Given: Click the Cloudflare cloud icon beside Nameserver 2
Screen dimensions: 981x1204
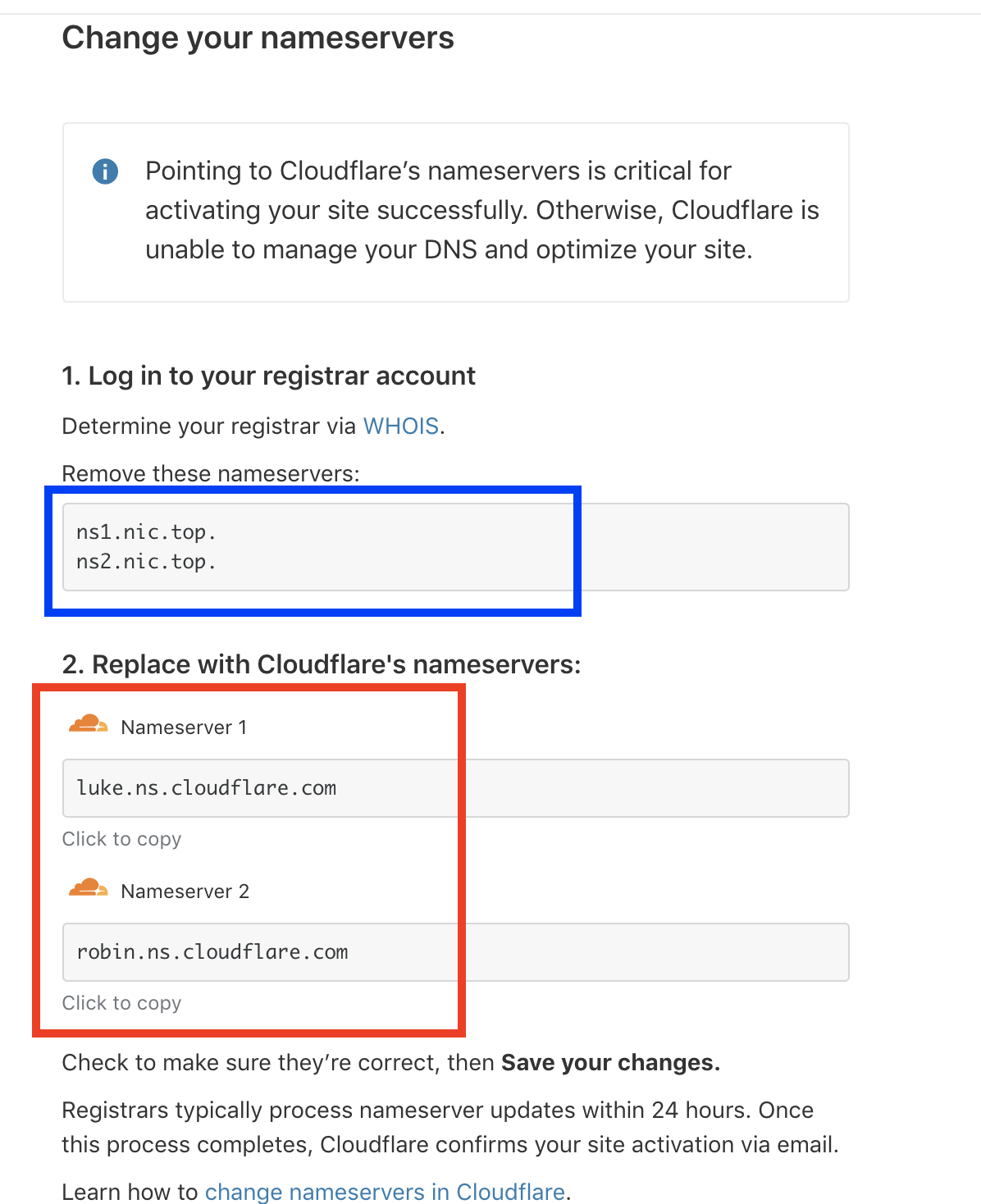Looking at the screenshot, I should (88, 888).
